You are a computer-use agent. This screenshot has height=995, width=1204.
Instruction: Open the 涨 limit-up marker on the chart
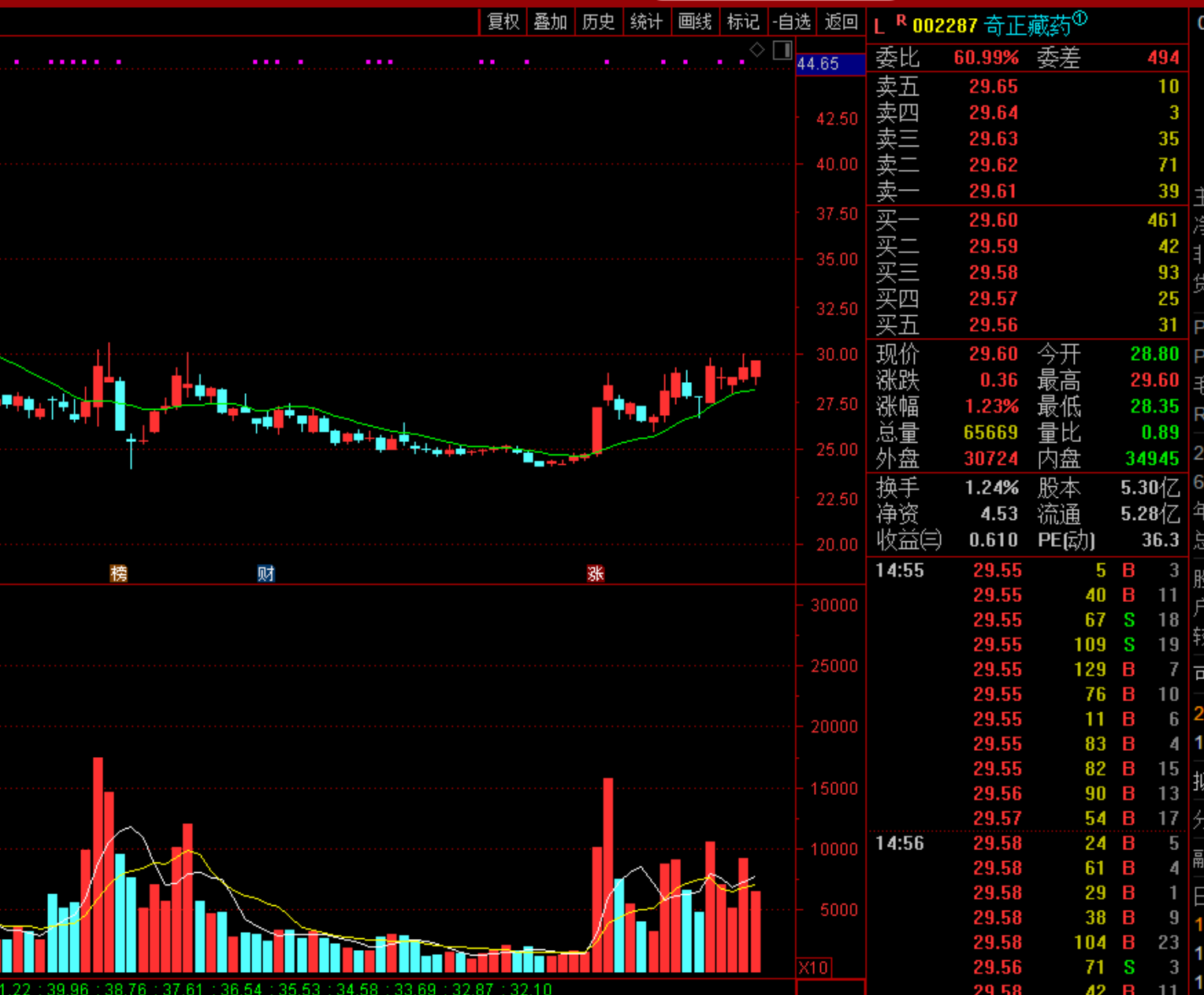pos(596,574)
